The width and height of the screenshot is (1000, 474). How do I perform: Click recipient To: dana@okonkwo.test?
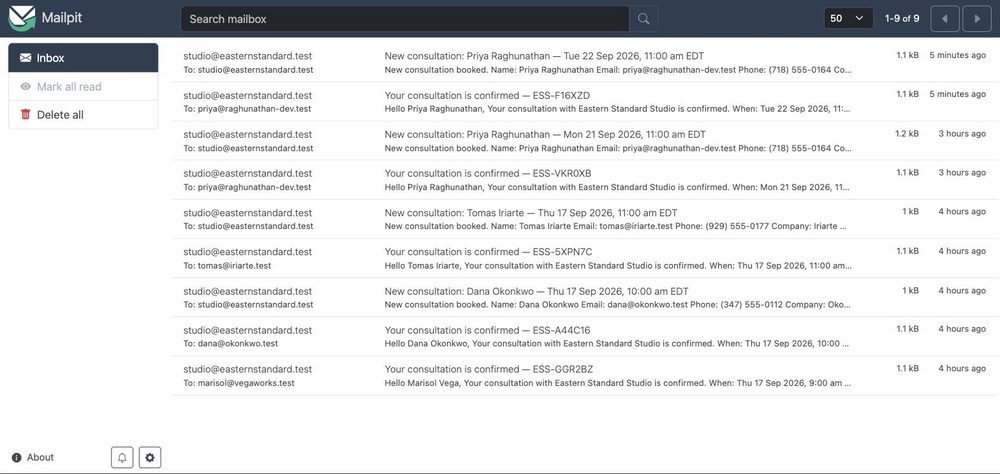231,344
